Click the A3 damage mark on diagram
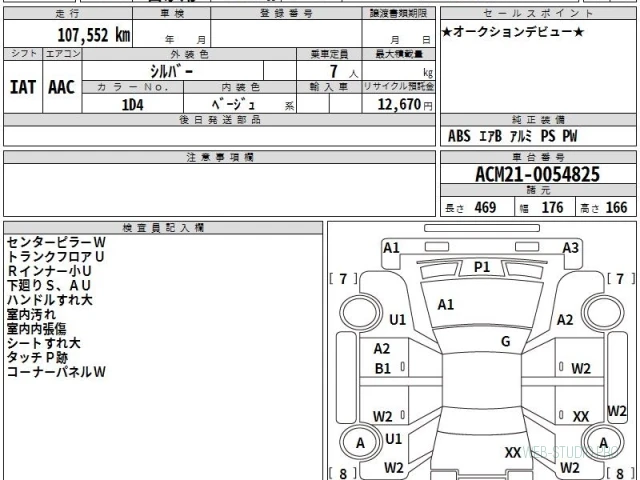 pyautogui.click(x=570, y=248)
